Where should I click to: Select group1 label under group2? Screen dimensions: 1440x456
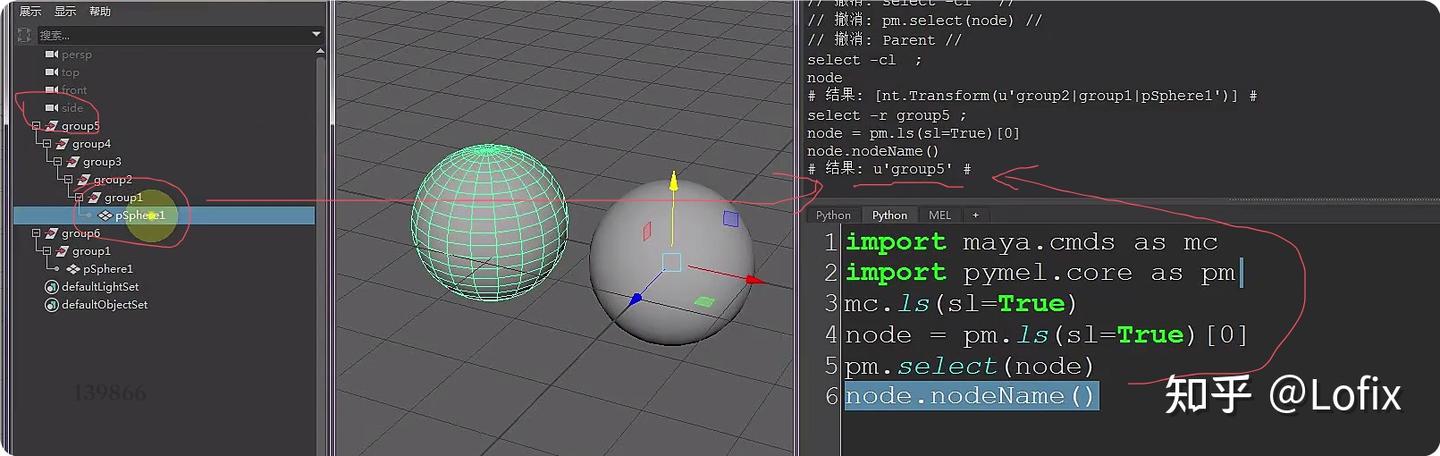(x=124, y=198)
